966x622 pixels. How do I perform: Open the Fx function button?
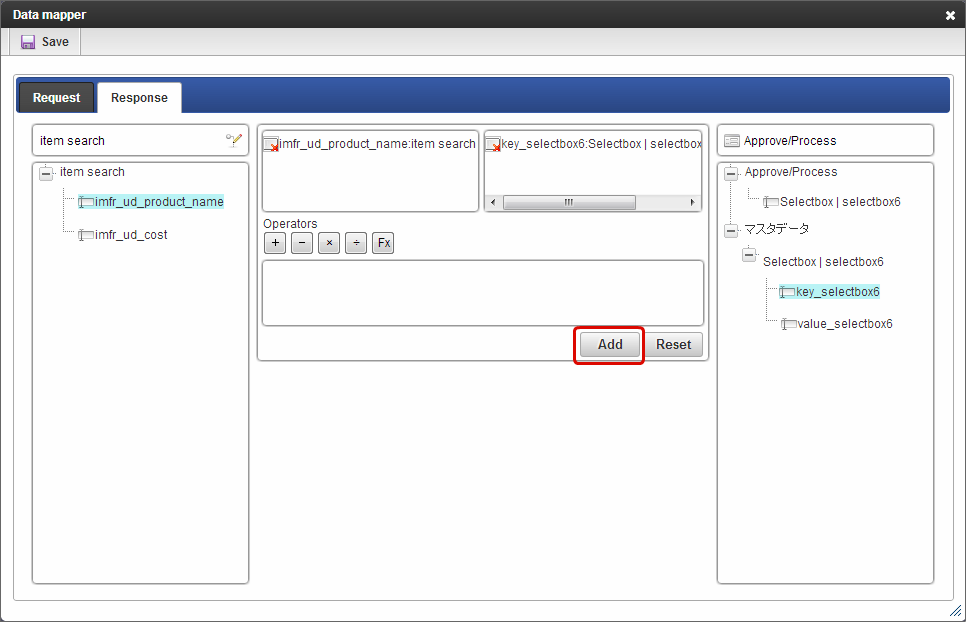tap(383, 243)
